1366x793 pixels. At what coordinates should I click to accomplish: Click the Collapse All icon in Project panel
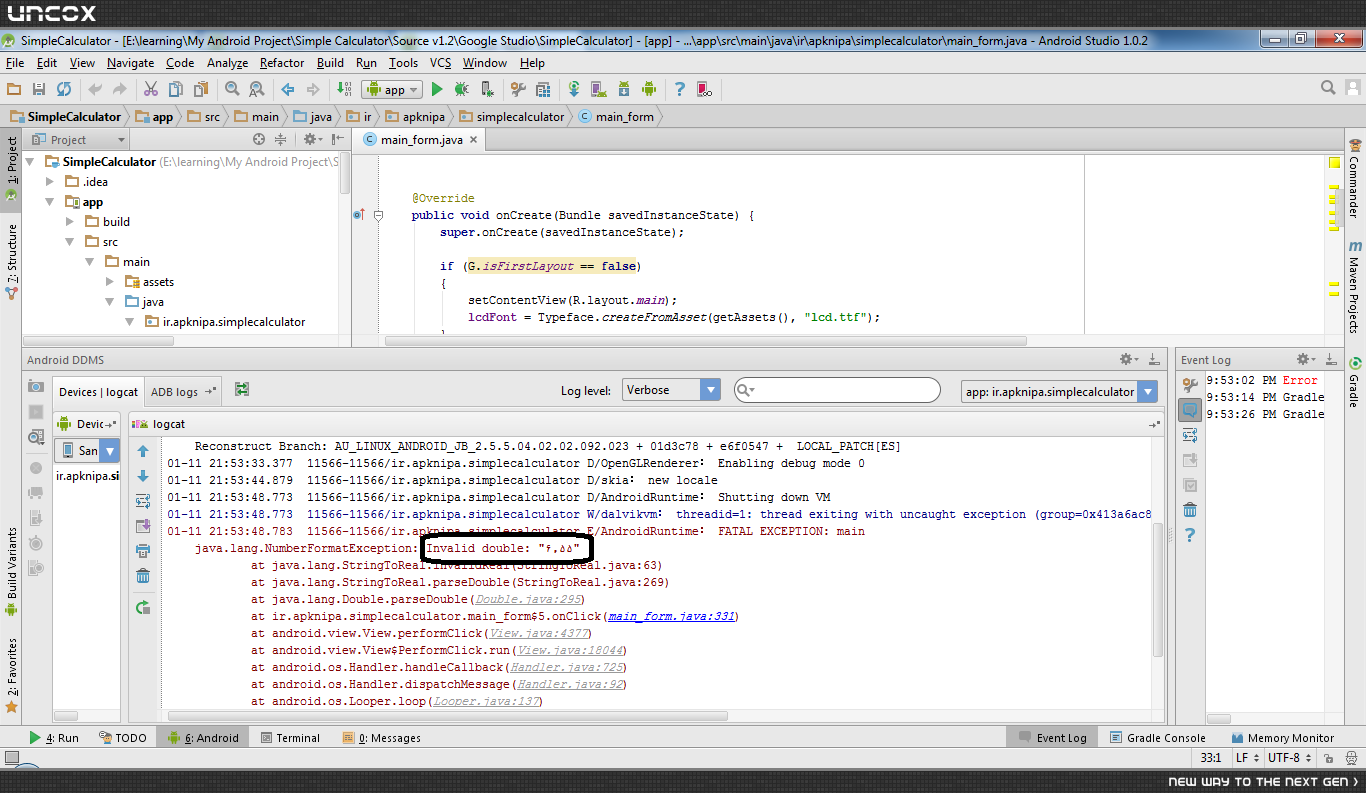[280, 139]
